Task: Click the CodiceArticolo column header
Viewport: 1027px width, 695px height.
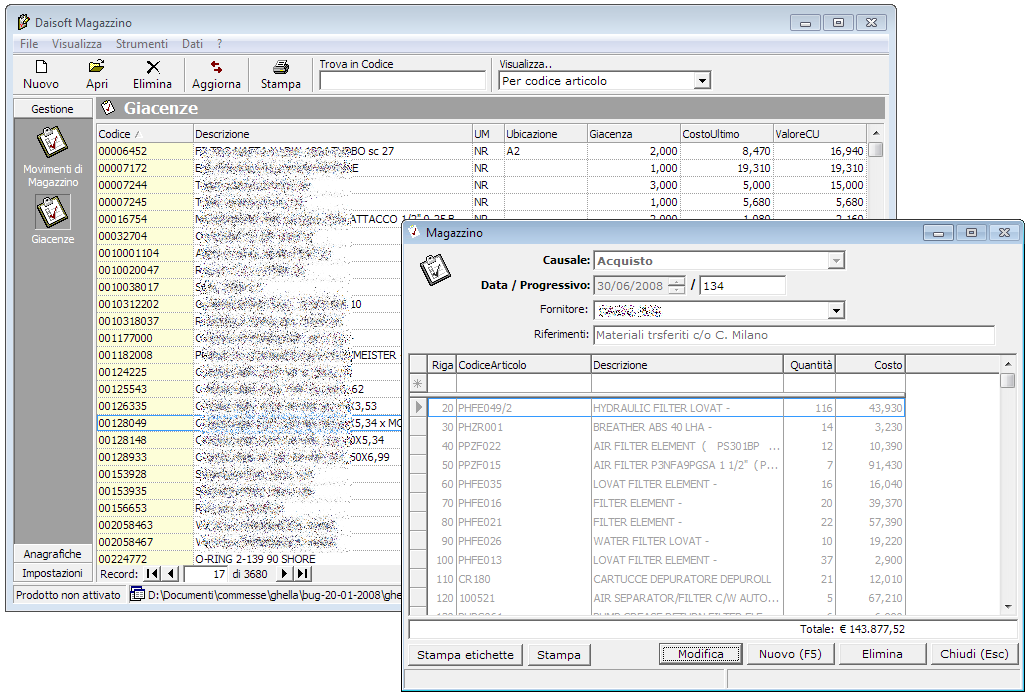Action: point(523,365)
